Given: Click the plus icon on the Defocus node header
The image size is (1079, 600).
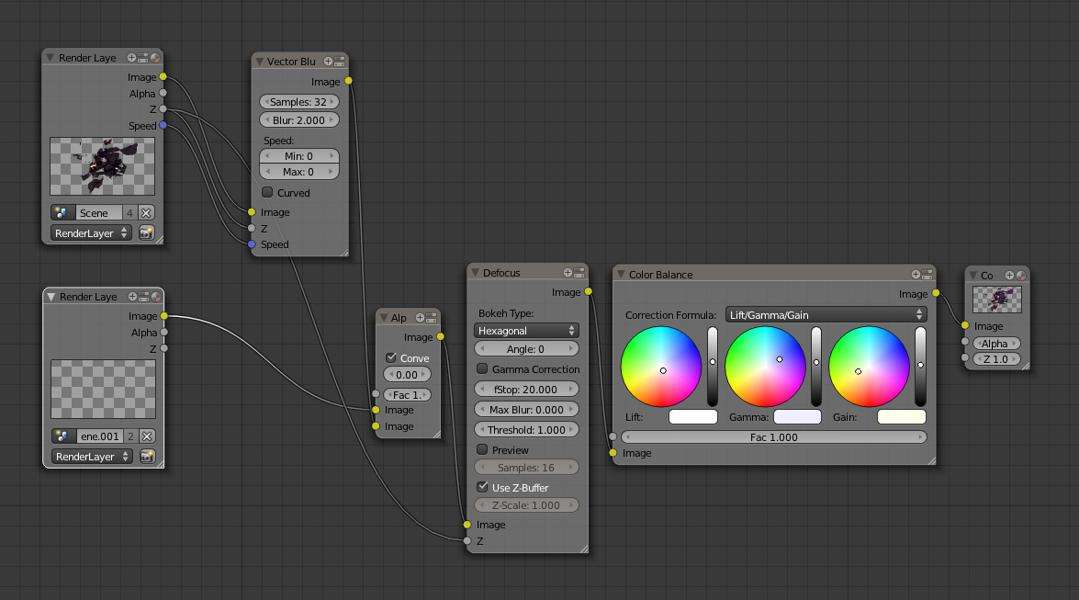Looking at the screenshot, I should (568, 270).
